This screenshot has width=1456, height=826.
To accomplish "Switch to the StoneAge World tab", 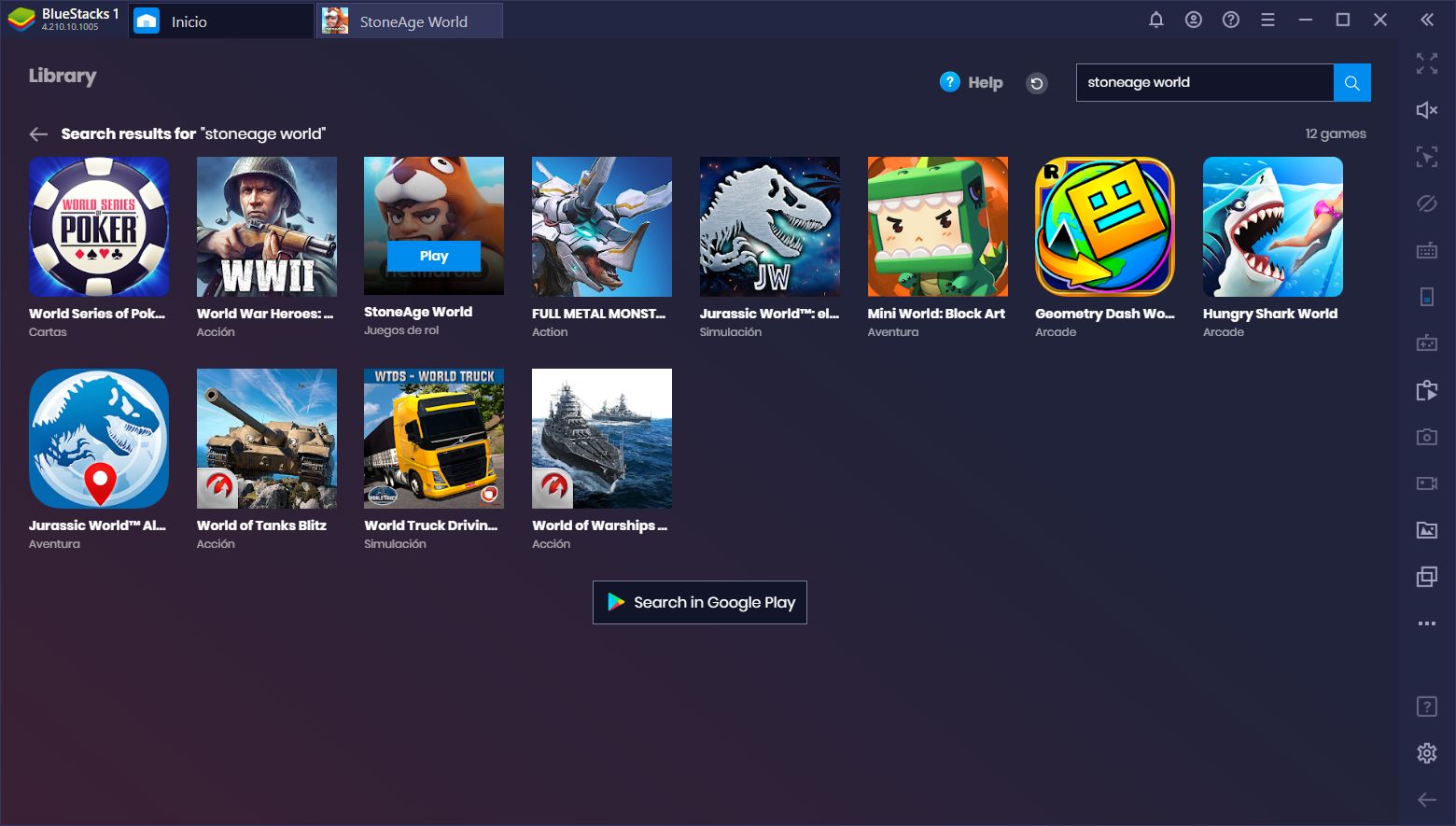I will click(x=410, y=21).
